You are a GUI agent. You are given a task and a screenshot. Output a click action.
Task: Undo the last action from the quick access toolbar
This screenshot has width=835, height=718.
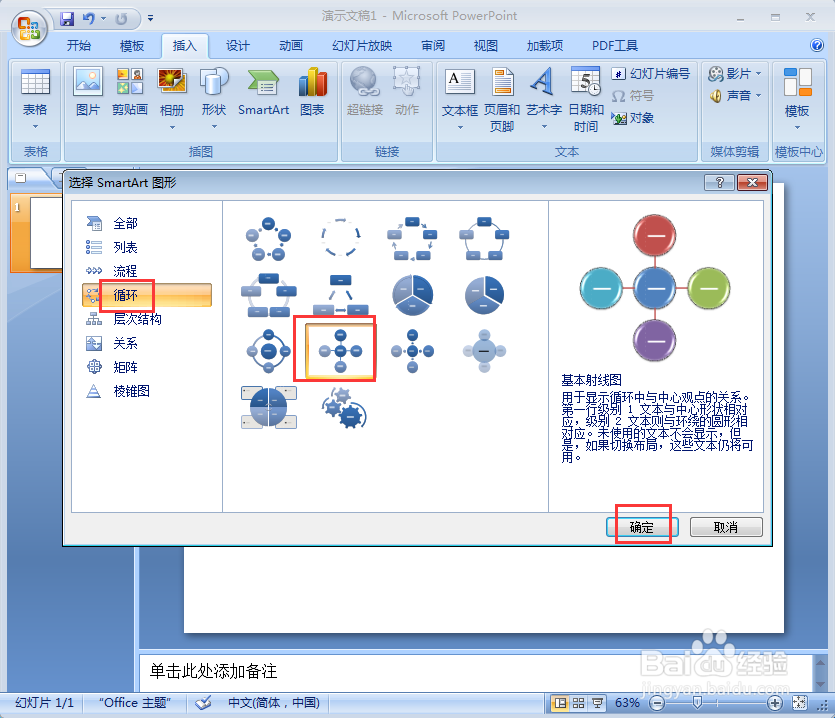coord(88,19)
